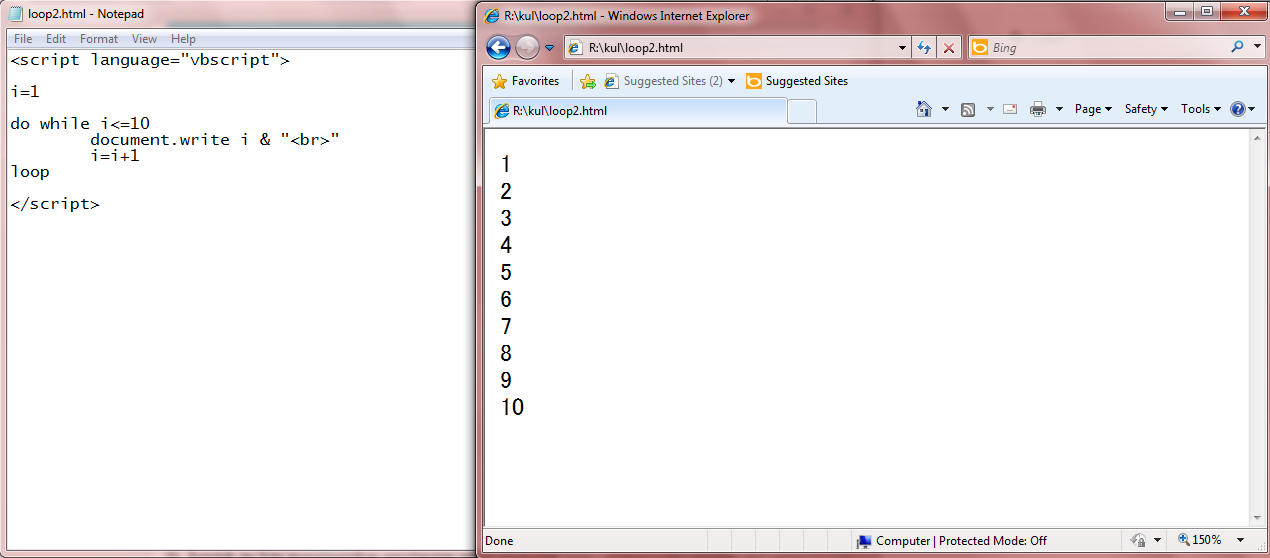Click Computer | Protected Mode: Off status
1270x558 pixels.
pyautogui.click(x=961, y=541)
